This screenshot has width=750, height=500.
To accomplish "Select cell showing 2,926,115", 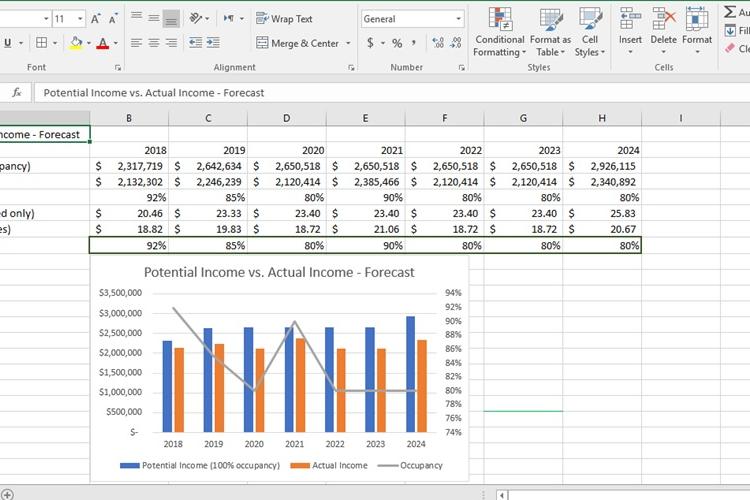I will (x=602, y=166).
